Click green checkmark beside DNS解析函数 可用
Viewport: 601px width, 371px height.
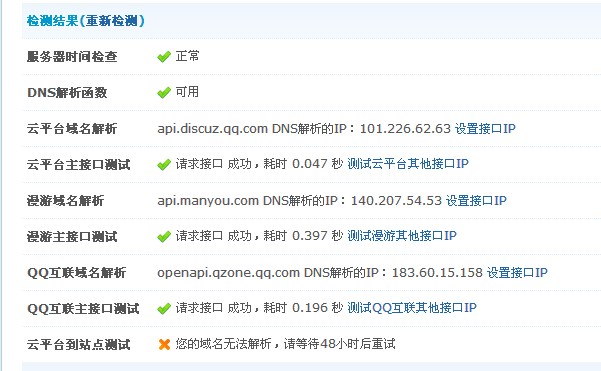tap(164, 93)
